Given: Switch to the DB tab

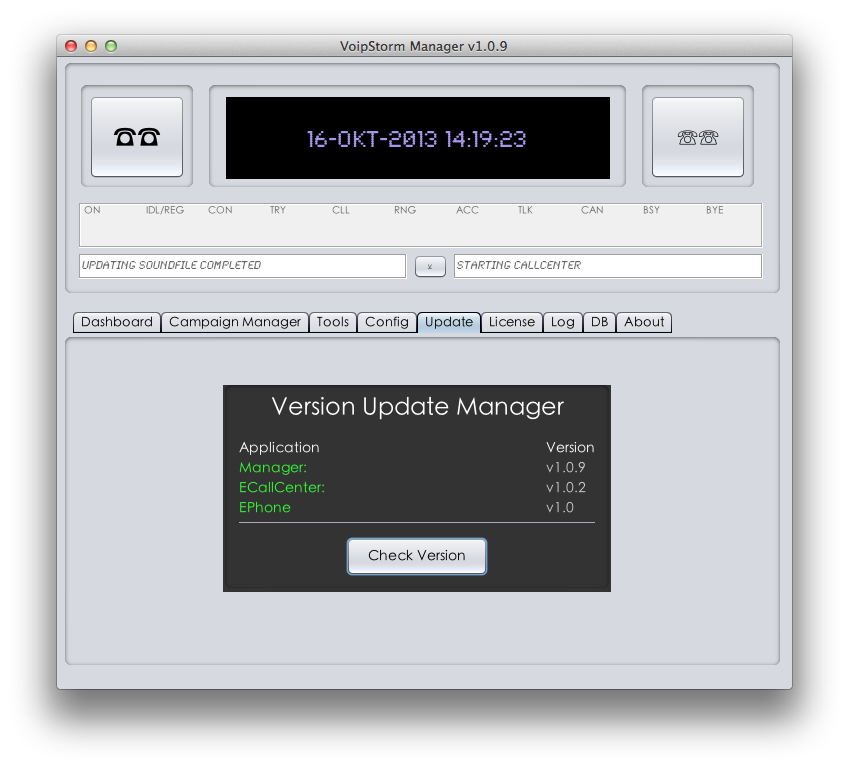Looking at the screenshot, I should tap(599, 322).
